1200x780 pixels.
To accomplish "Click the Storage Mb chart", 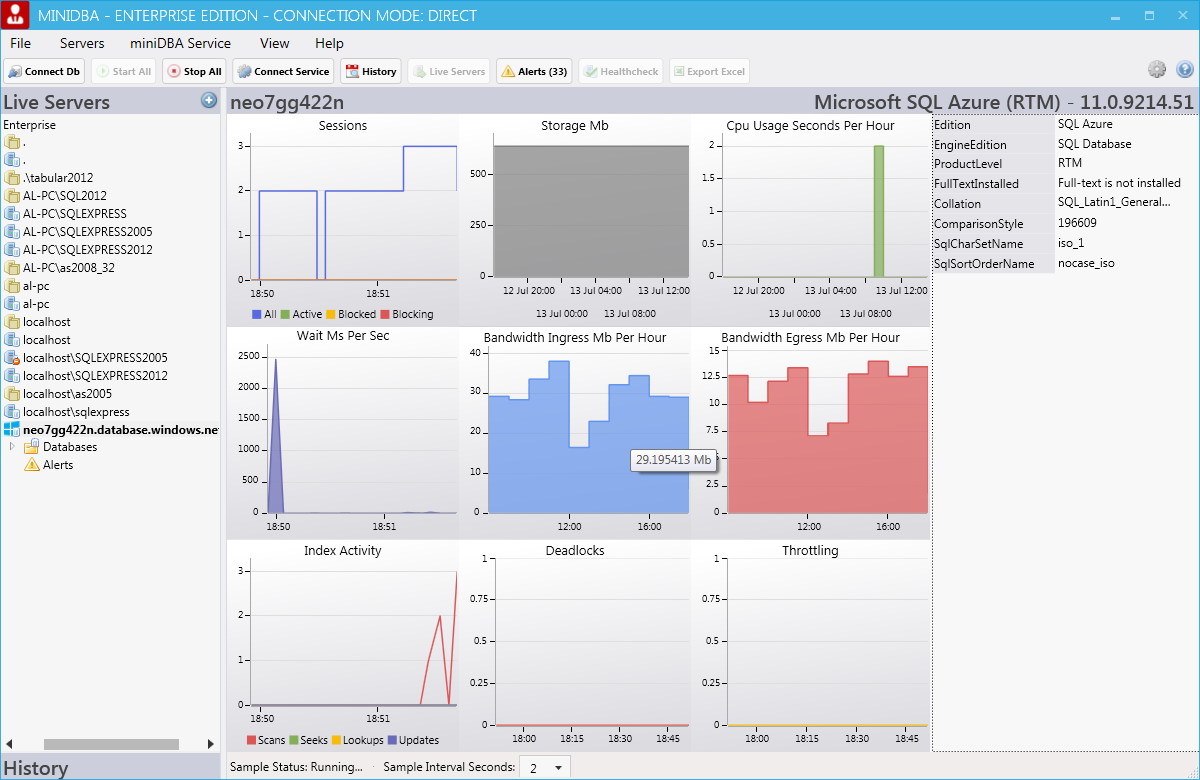I will point(575,219).
